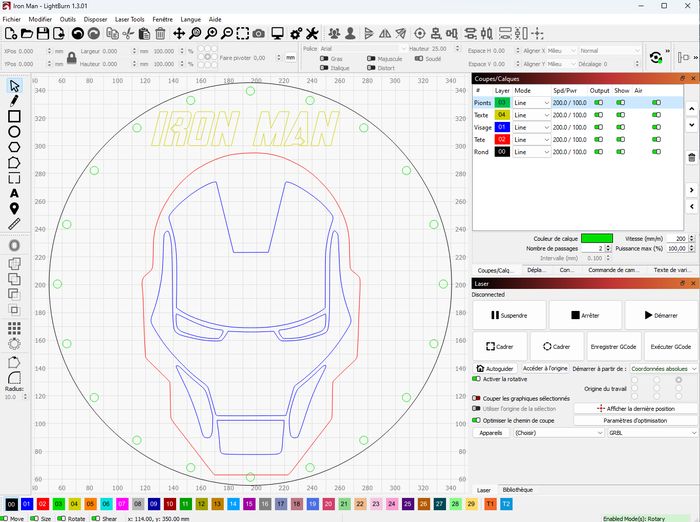Viewport: 700px width, 522px height.
Task: Toggle Optimiser le chemin de coupe
Action: click(476, 420)
